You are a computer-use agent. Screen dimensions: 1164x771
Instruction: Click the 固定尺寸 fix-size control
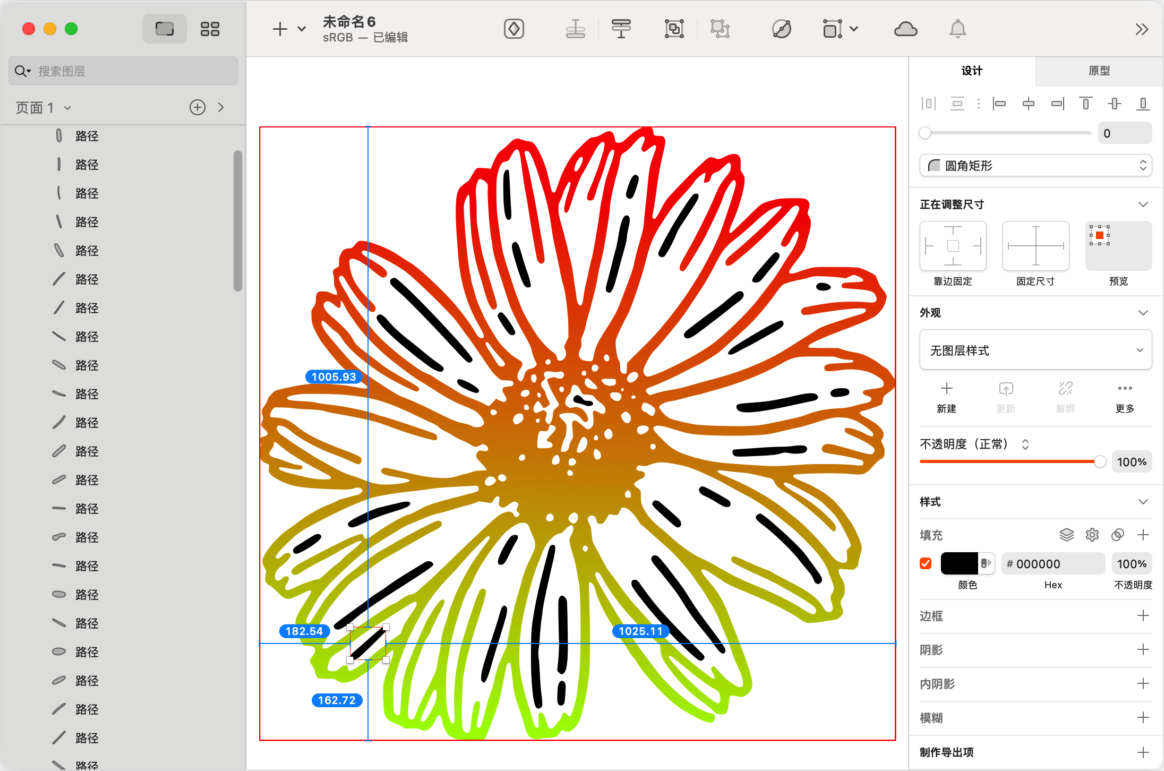(x=1036, y=246)
